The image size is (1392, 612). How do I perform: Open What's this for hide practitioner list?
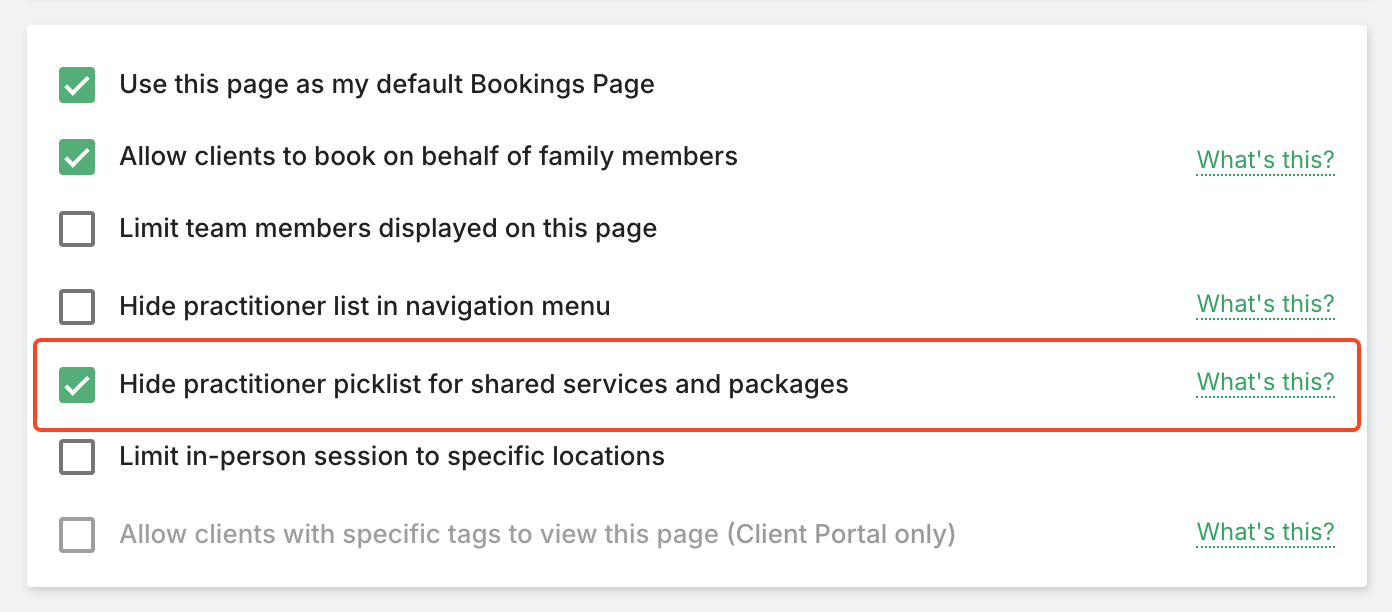point(1265,304)
